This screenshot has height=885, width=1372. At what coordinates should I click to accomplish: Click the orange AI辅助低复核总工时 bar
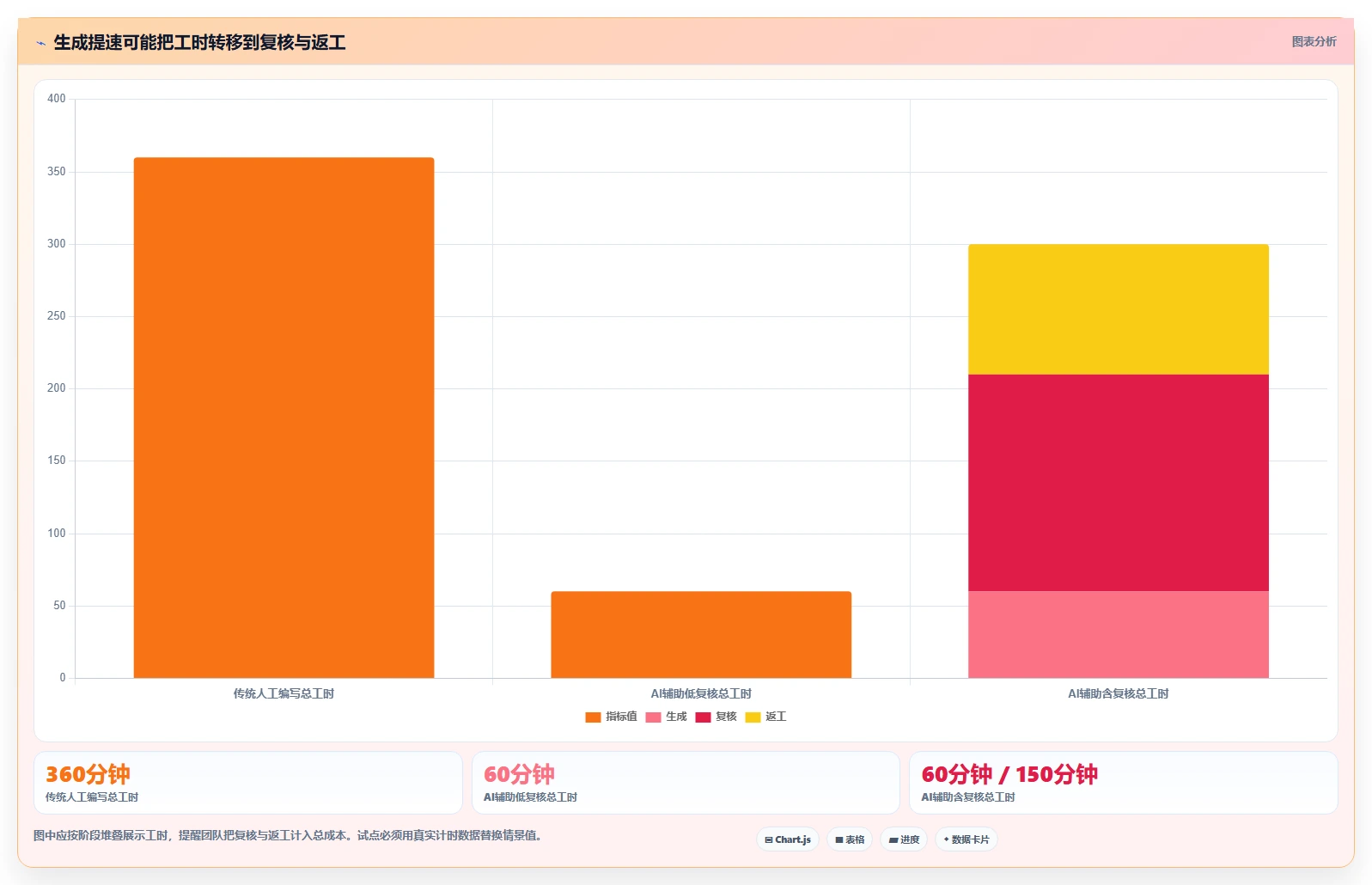(701, 634)
